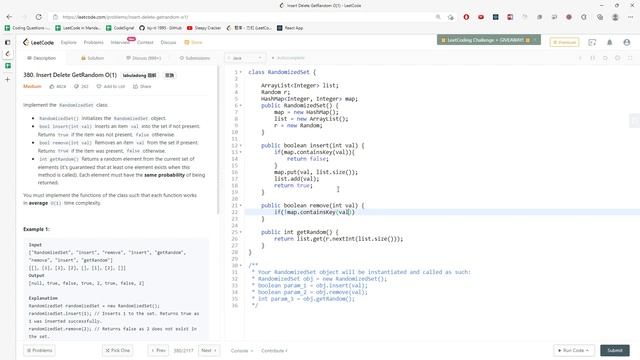The width and height of the screenshot is (640, 360).
Task: Select the LeetCode tab icon in vertical sidebar
Action: tap(7, 54)
